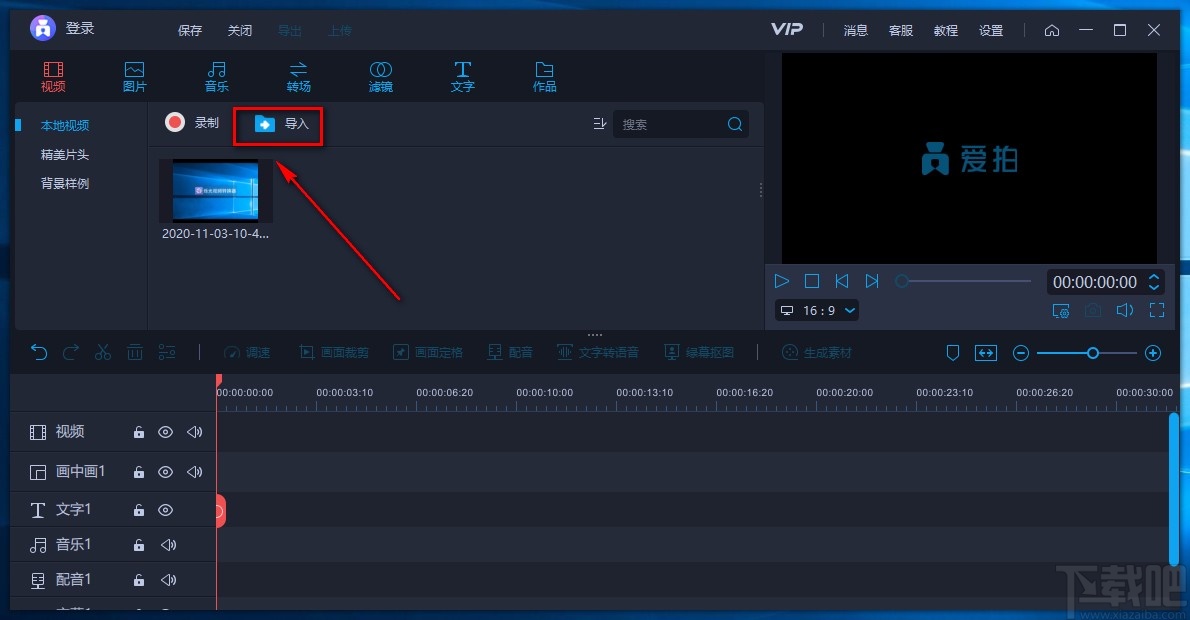Viewport: 1190px width, 620px height.
Task: Jump to the next frame
Action: pos(872,281)
